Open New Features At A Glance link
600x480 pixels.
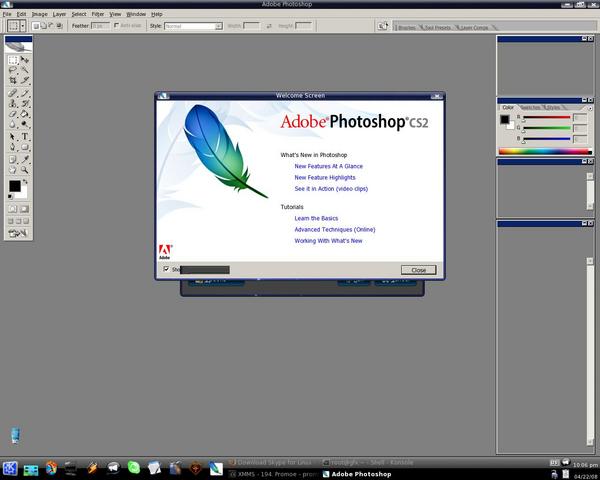[328, 166]
